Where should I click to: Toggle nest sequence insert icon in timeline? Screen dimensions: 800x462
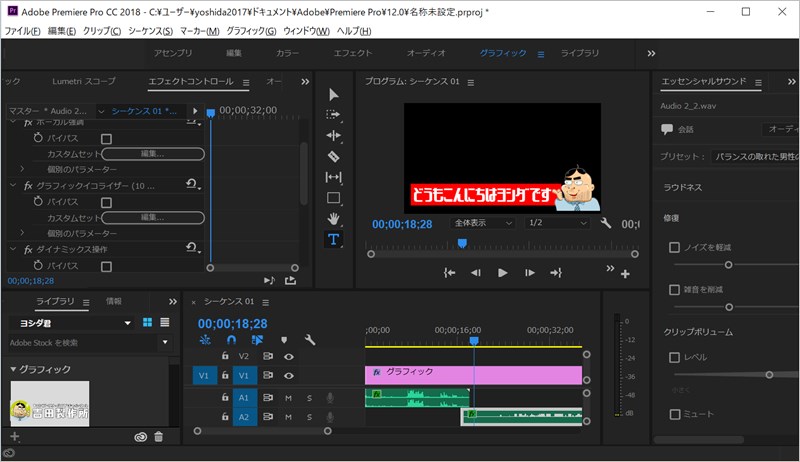click(205, 340)
